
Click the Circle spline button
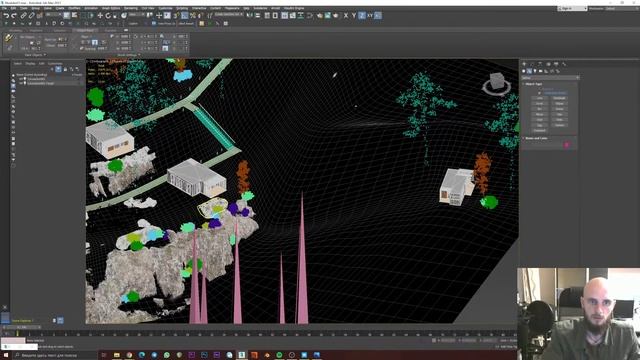[x=540, y=103]
